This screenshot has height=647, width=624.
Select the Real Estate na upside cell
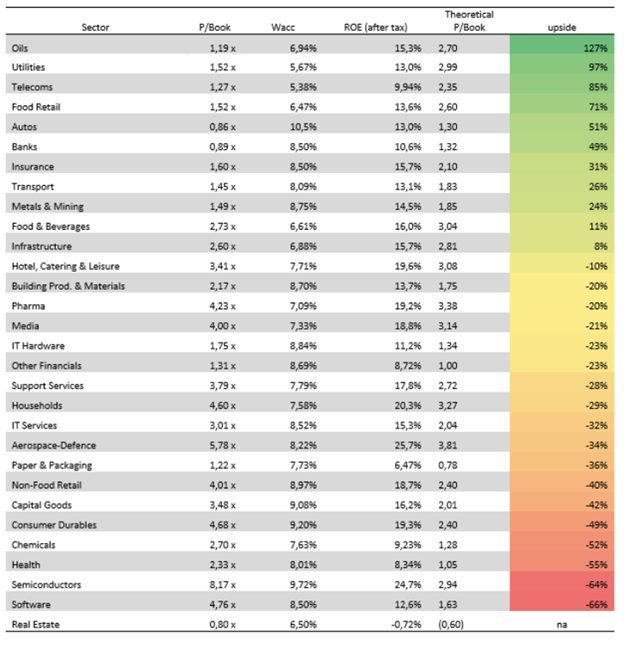pyautogui.click(x=562, y=625)
